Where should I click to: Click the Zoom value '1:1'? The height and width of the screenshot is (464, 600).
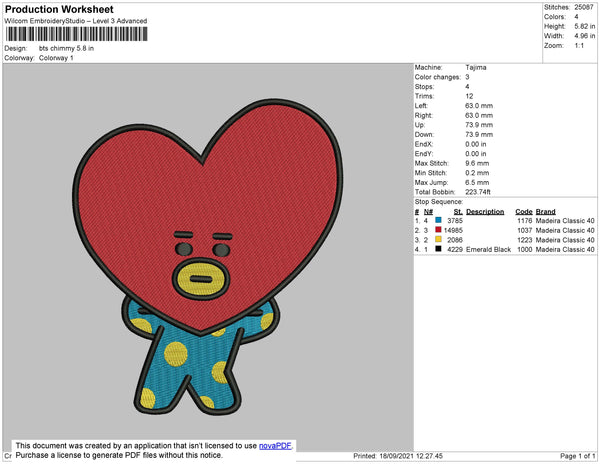tap(579, 46)
